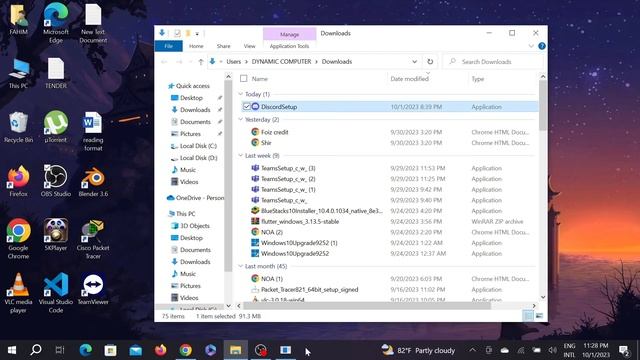Select the reading format Word document
This screenshot has height=360, width=640.
click(x=93, y=131)
